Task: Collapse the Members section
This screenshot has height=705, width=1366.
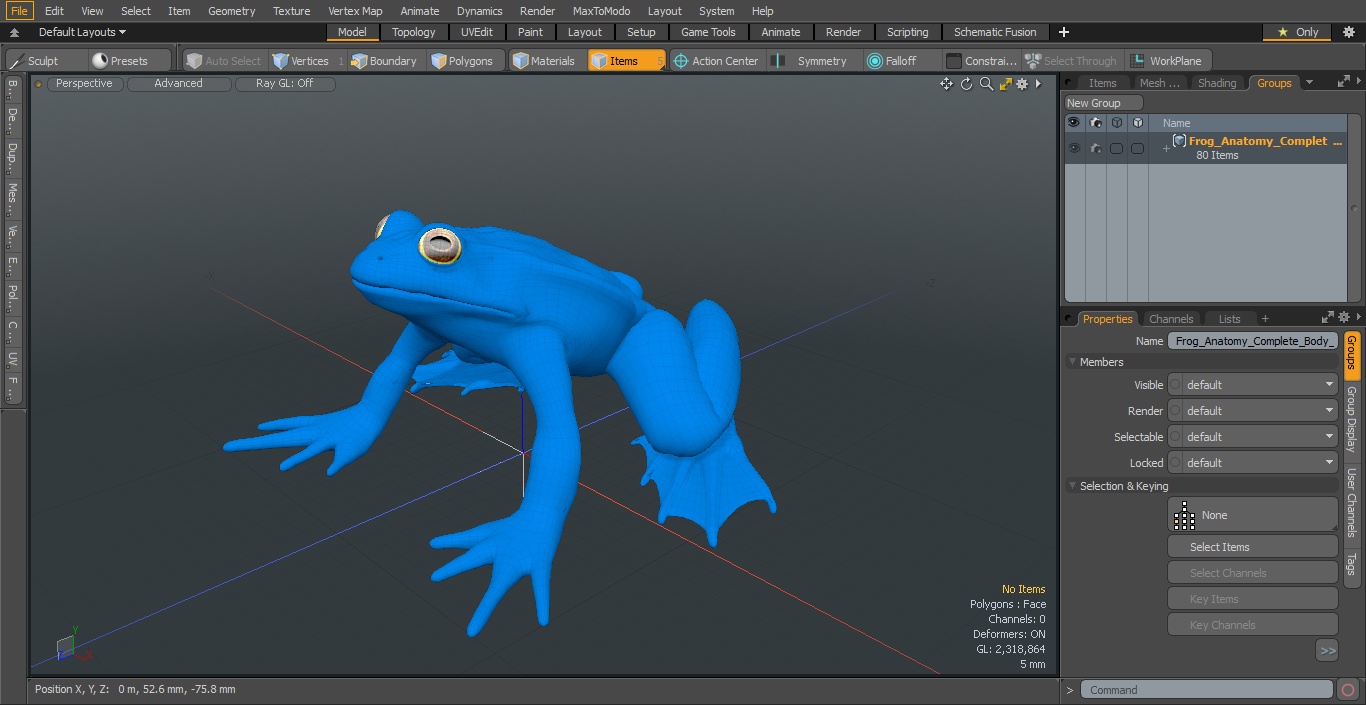Action: (1073, 362)
